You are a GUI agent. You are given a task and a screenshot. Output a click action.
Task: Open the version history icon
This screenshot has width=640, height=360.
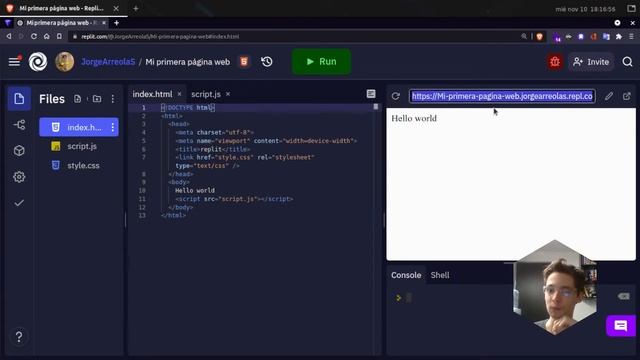[267, 62]
